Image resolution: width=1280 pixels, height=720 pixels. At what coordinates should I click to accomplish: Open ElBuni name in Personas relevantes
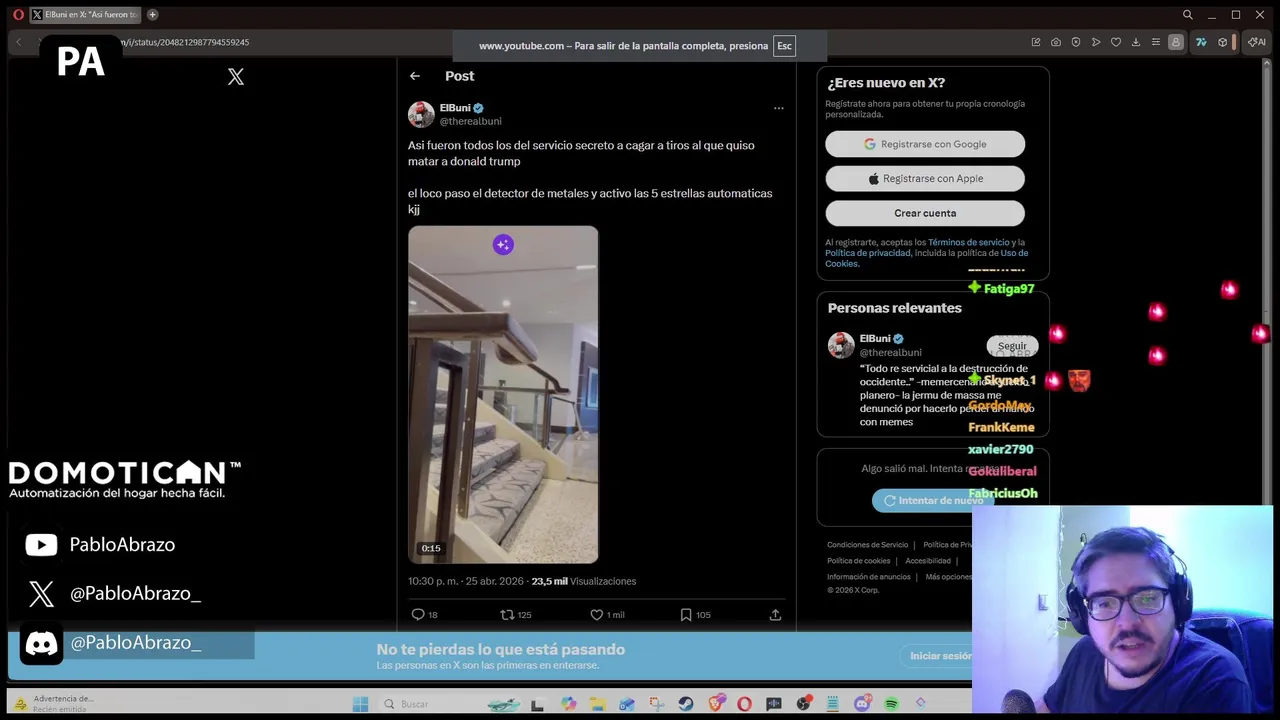[875, 339]
